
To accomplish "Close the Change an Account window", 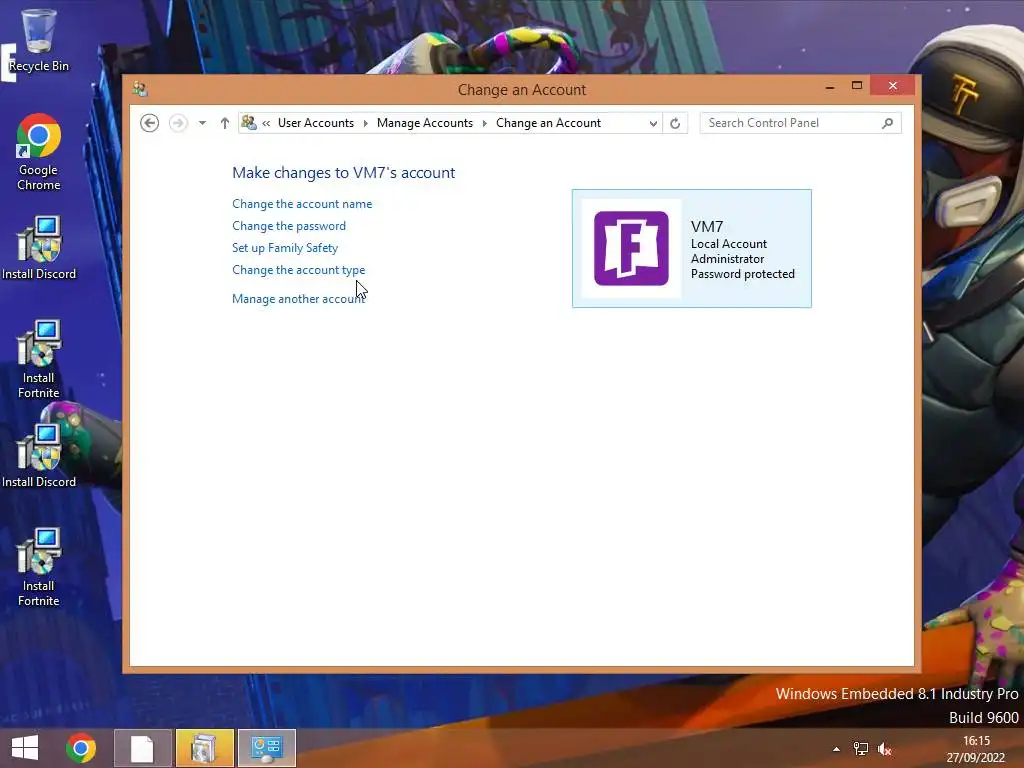I will click(893, 86).
